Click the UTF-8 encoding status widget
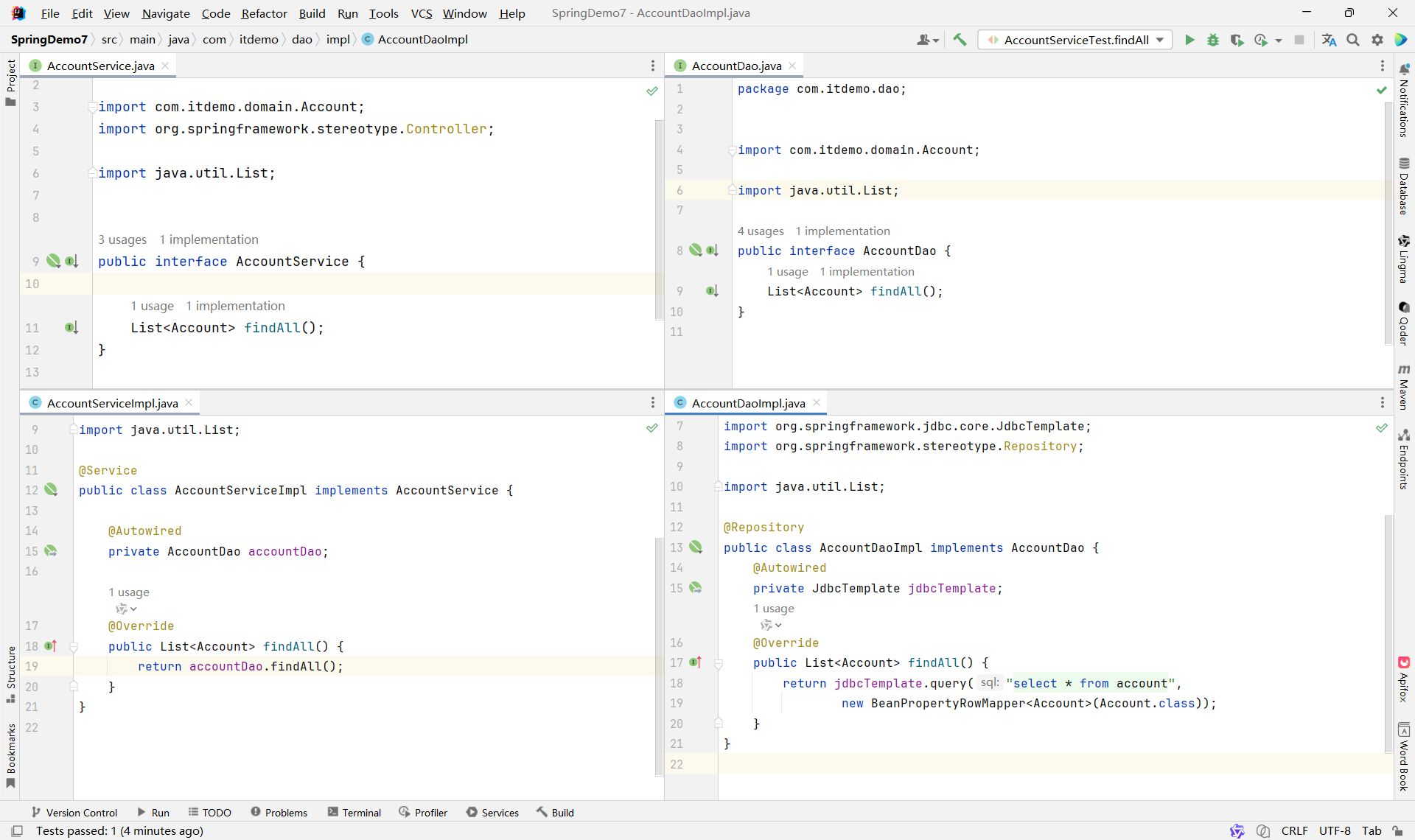 [x=1335, y=830]
